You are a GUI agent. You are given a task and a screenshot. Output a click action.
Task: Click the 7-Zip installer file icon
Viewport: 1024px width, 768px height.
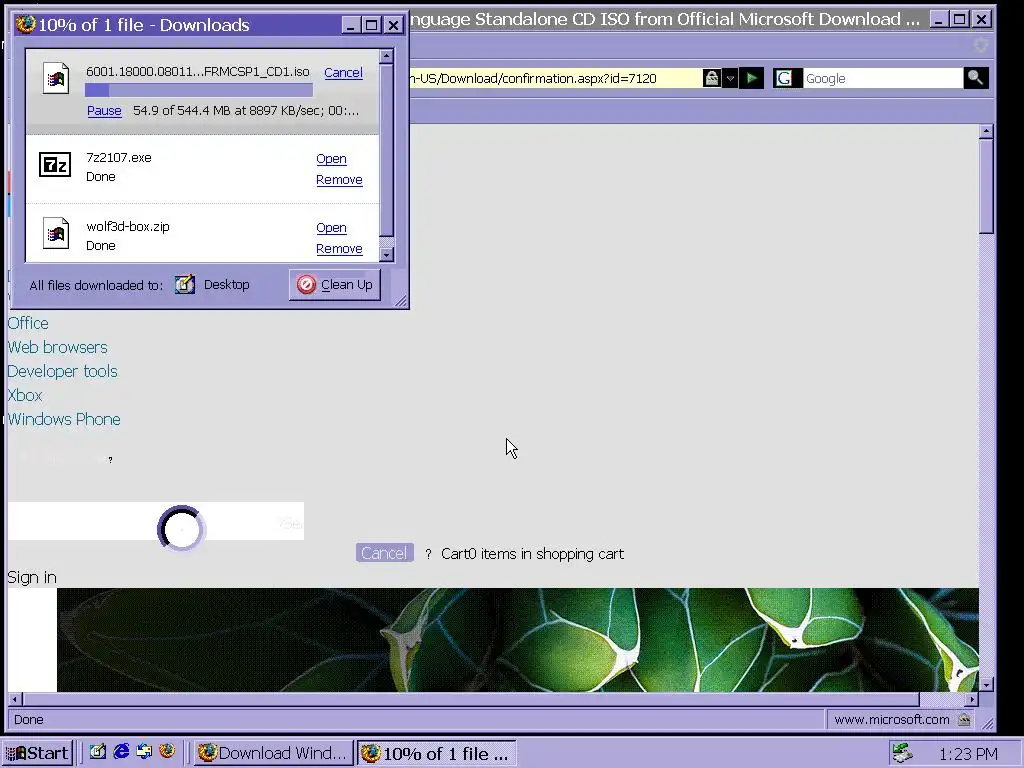pos(55,165)
